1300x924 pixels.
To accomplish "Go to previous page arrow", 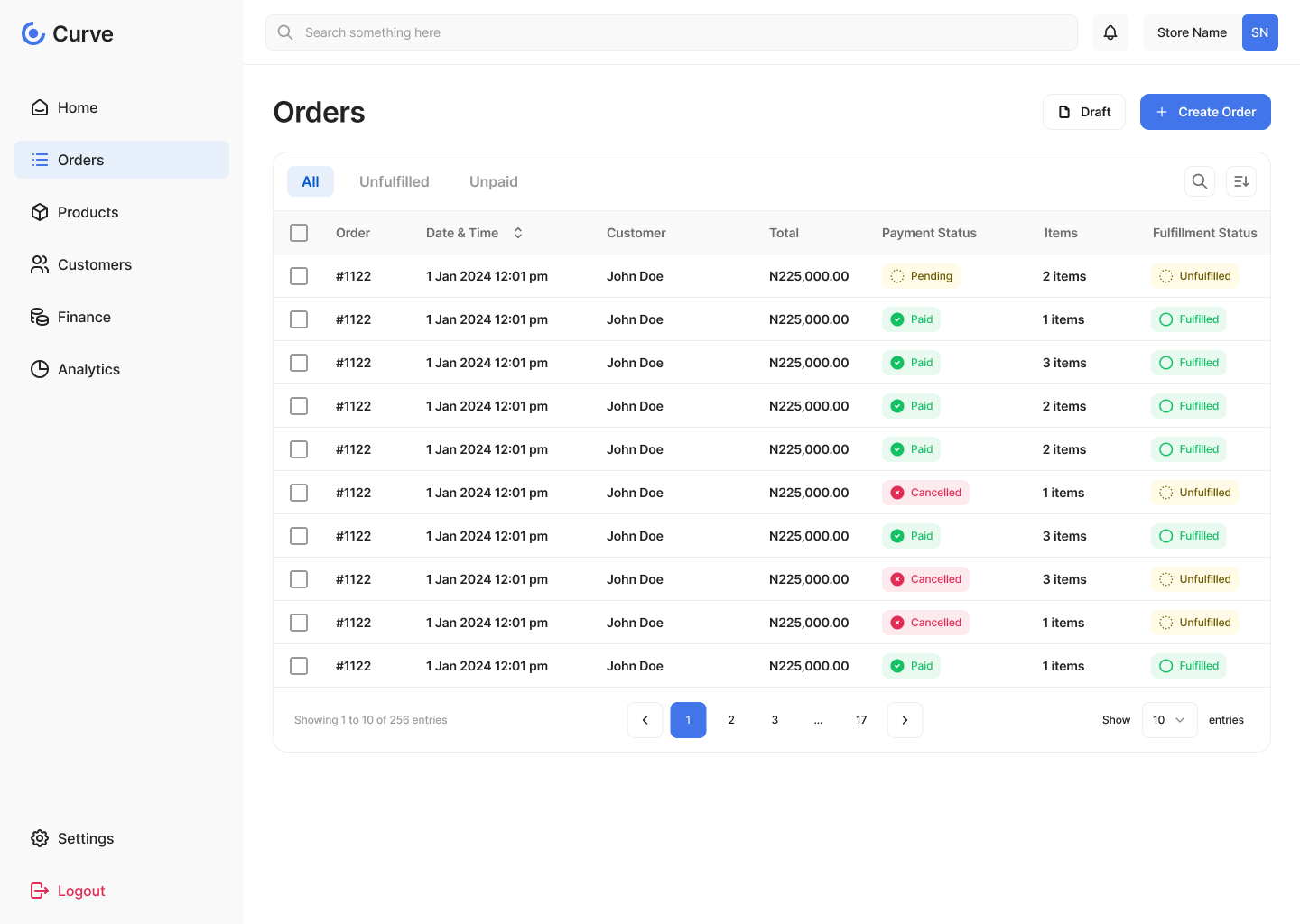I will coord(645,720).
